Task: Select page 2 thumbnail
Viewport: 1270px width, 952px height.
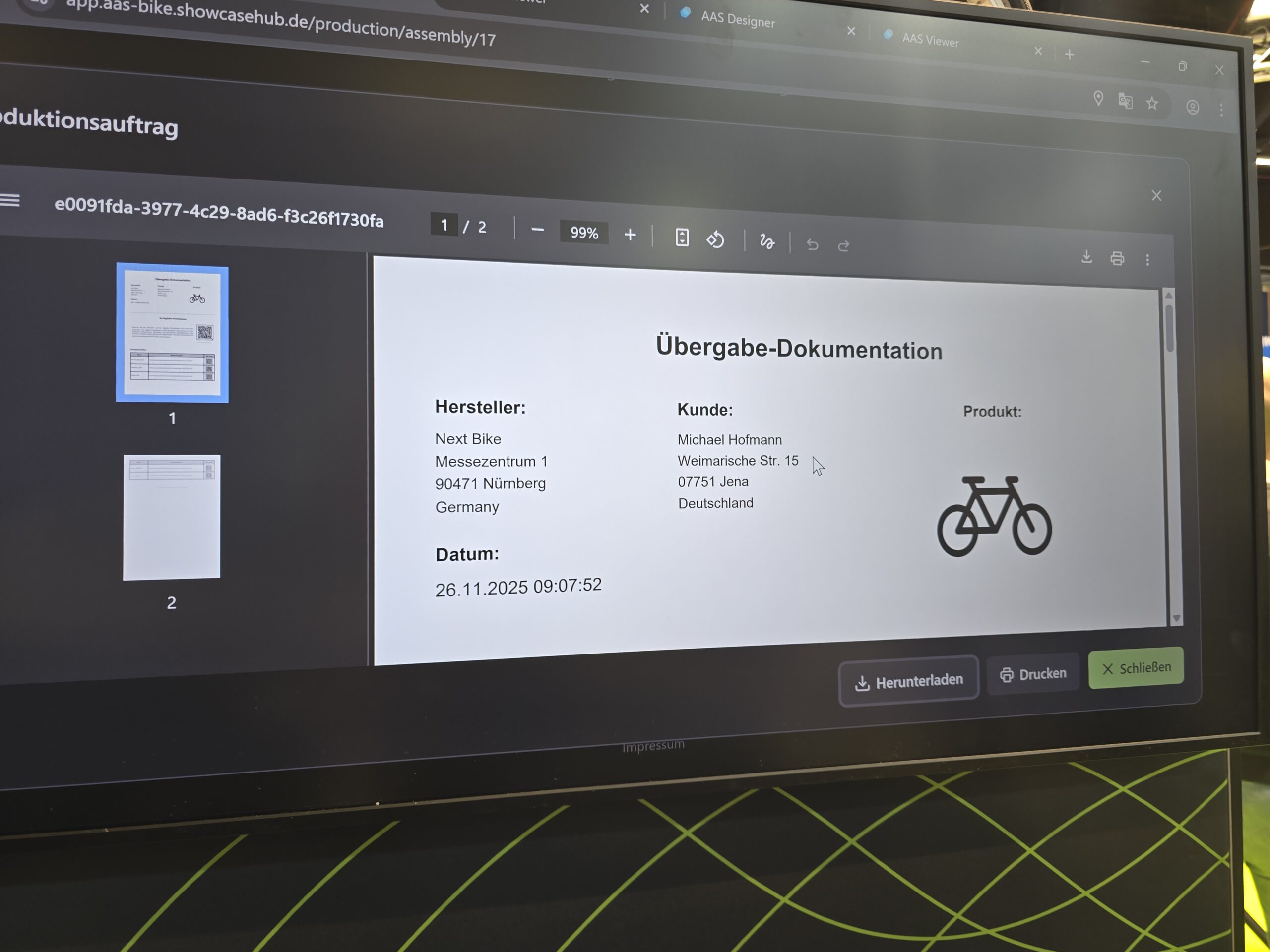Action: click(x=172, y=517)
